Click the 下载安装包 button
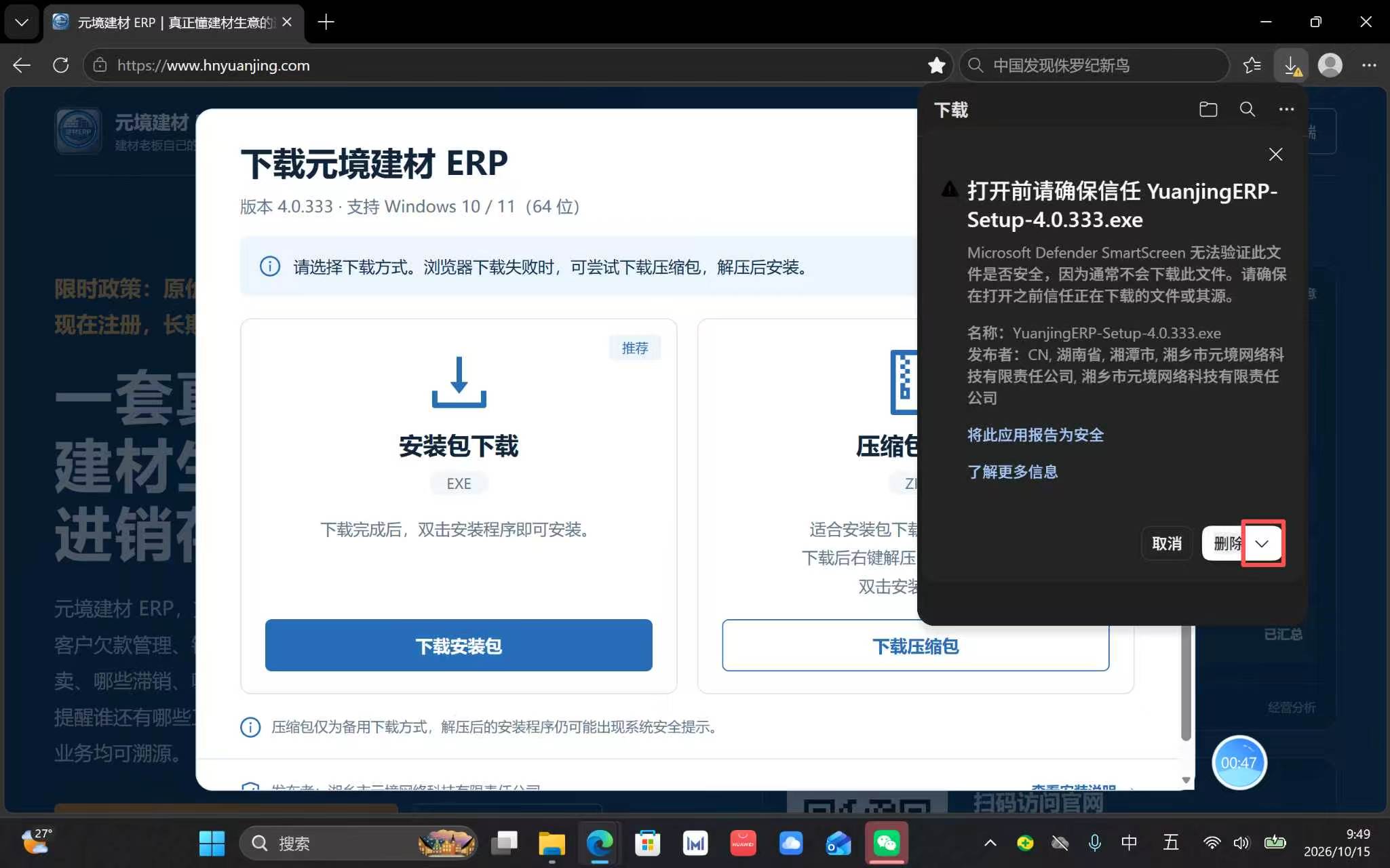The width and height of the screenshot is (1390, 868). coord(459,646)
